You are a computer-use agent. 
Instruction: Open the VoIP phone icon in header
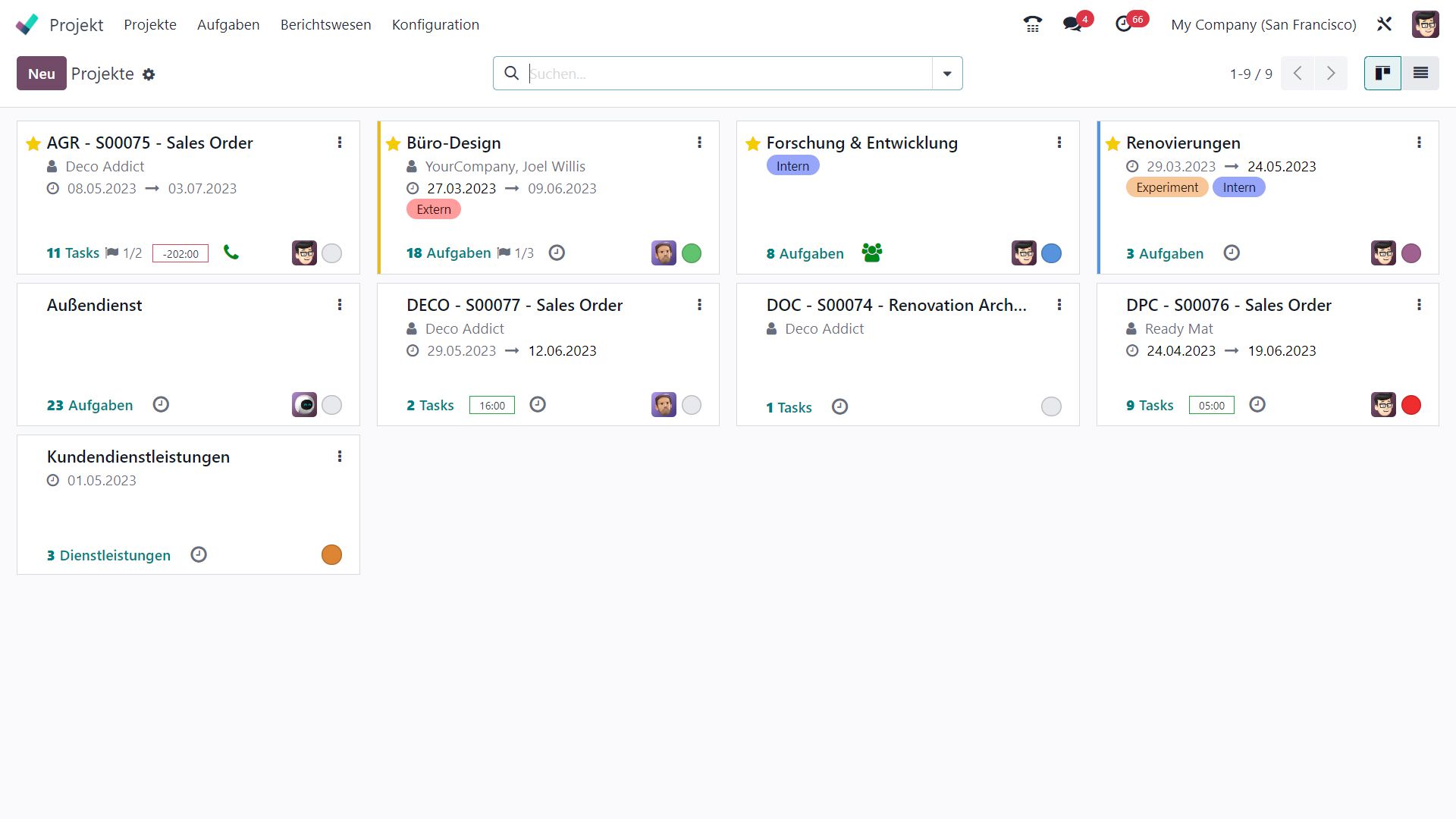coord(1032,24)
